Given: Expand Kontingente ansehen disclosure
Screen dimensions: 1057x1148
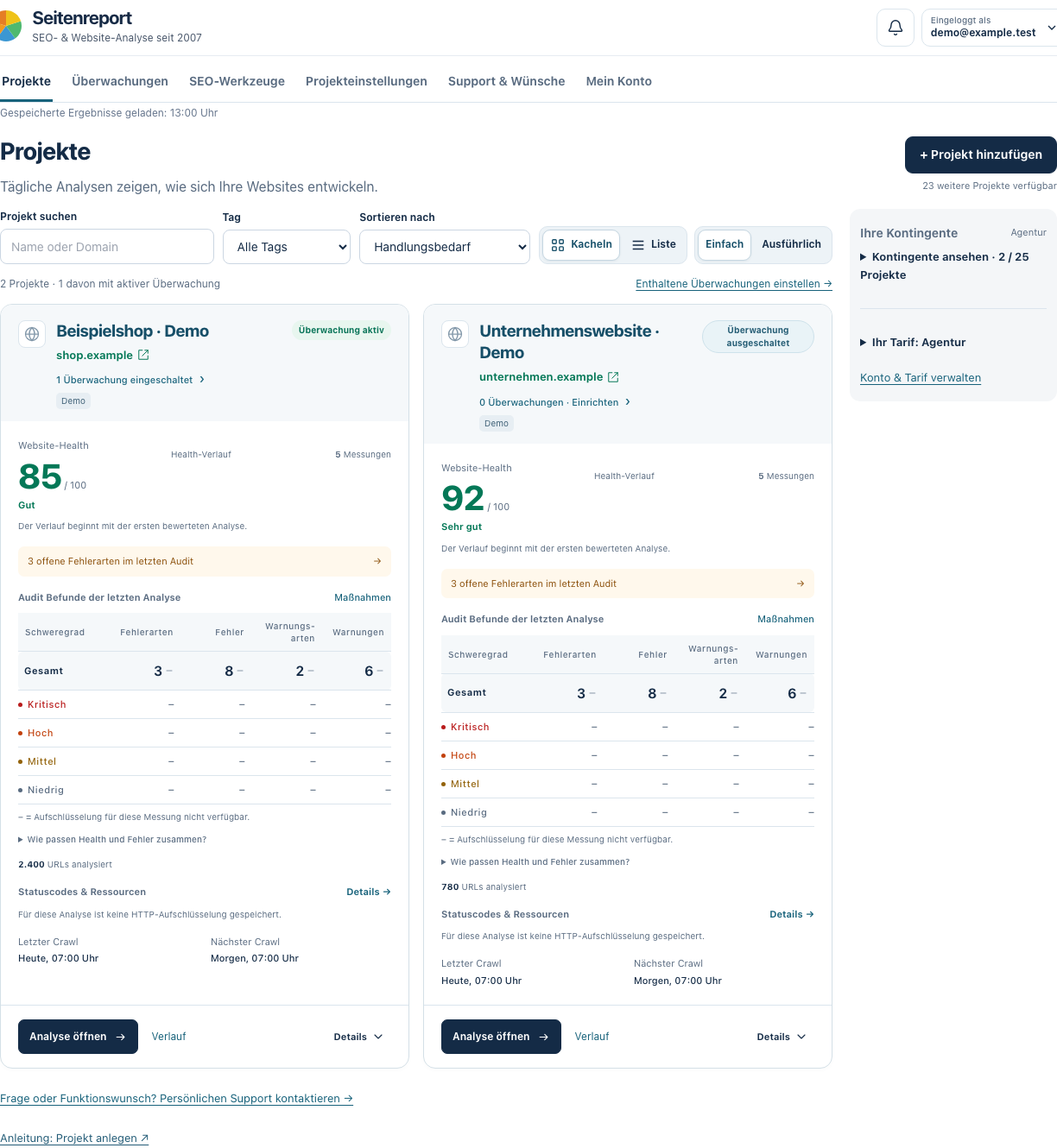Looking at the screenshot, I should pyautogui.click(x=945, y=266).
